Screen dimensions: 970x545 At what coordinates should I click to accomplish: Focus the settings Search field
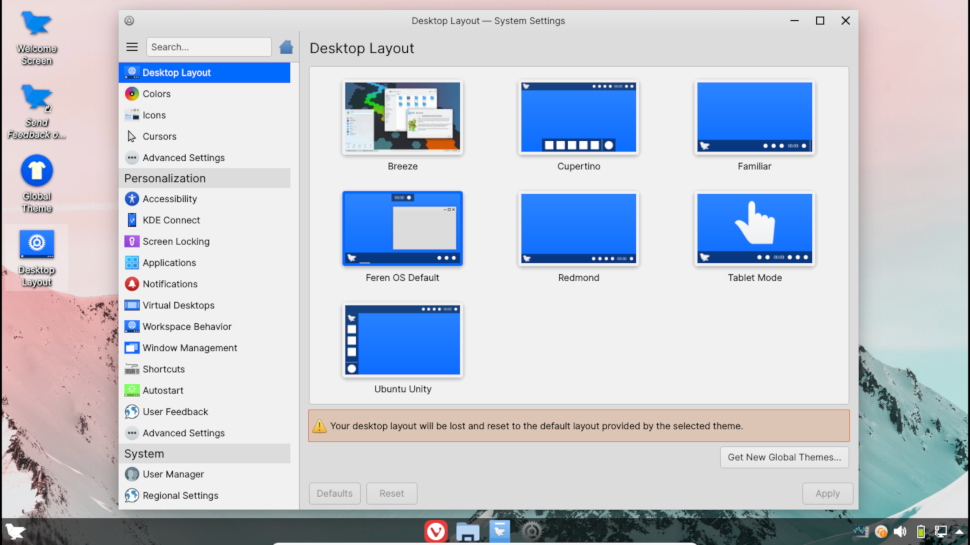(208, 47)
